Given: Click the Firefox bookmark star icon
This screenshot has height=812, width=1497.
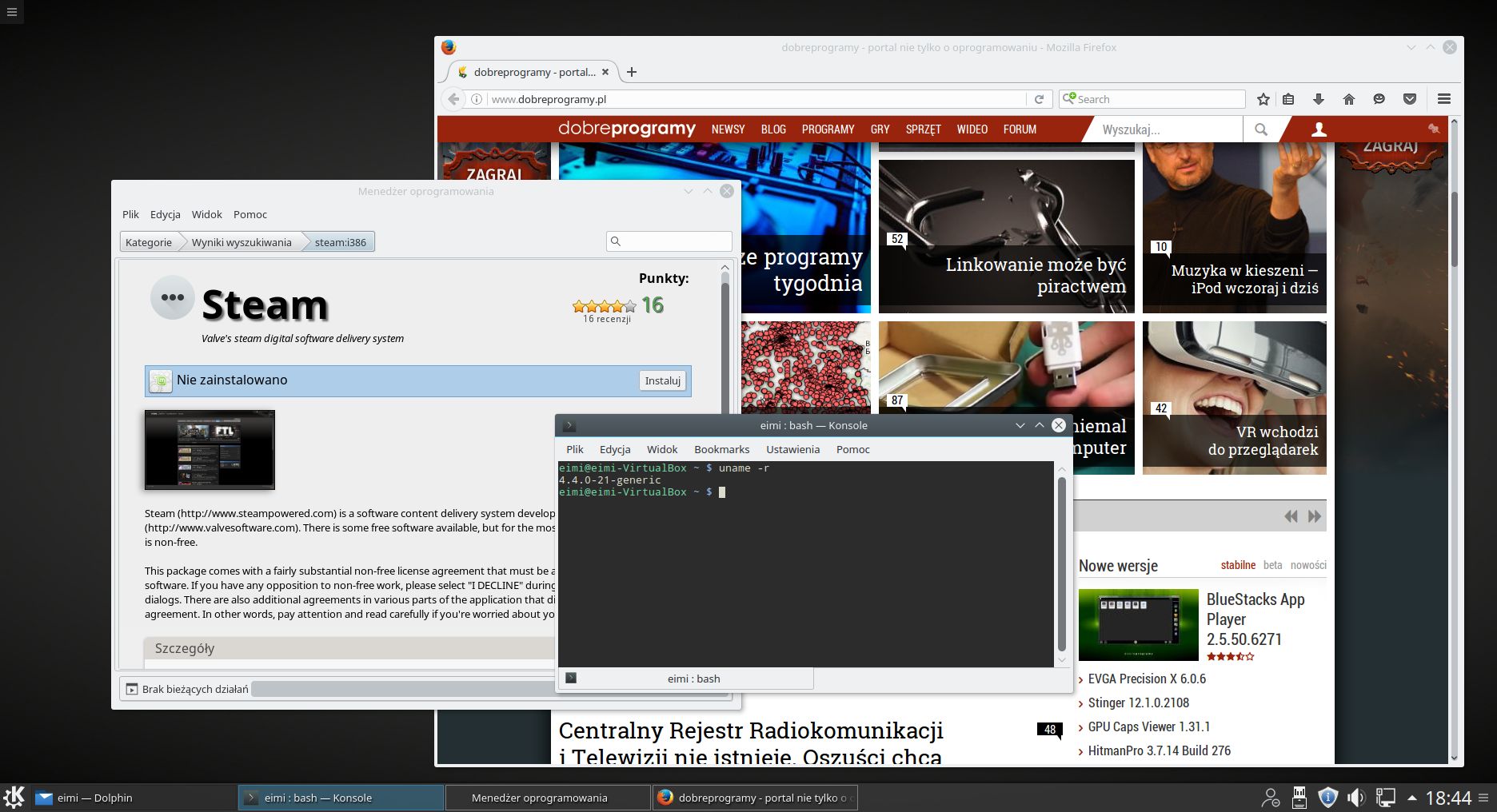Looking at the screenshot, I should pyautogui.click(x=1263, y=99).
